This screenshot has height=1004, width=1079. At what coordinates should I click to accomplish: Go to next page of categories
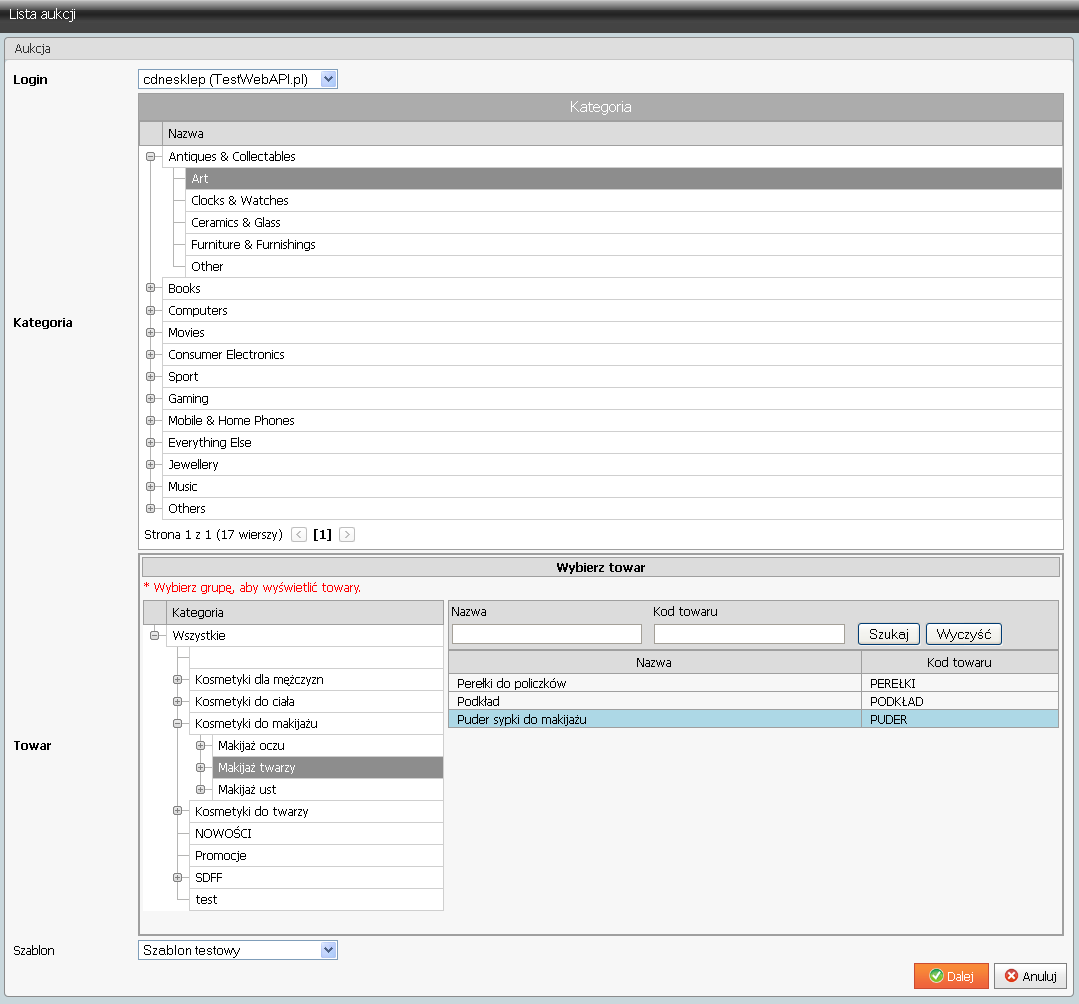coord(347,535)
